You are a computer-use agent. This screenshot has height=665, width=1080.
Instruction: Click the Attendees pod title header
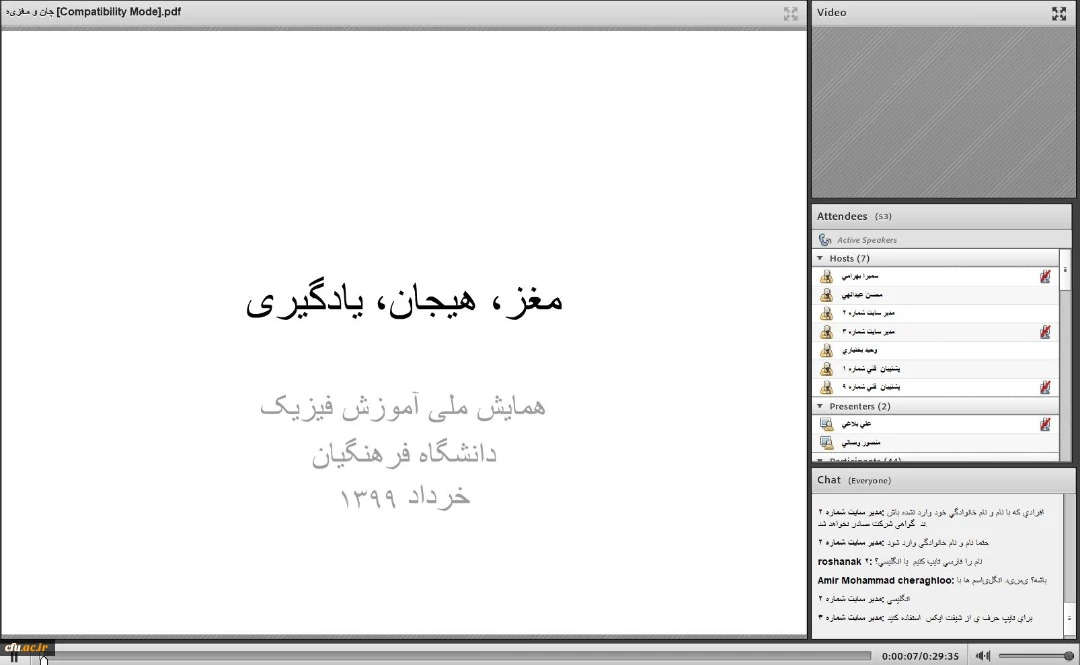pos(842,216)
